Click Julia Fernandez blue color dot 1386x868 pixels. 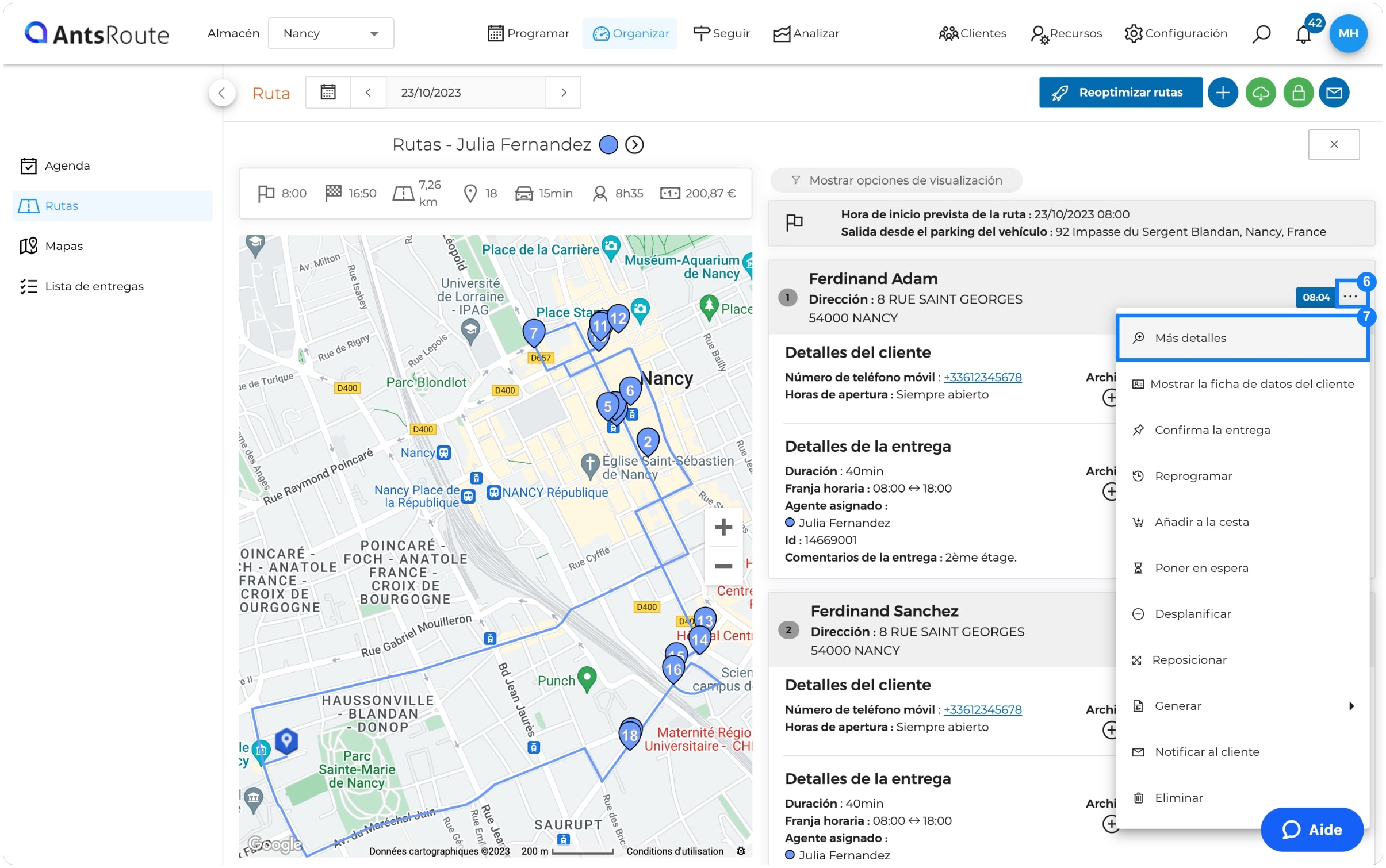[608, 144]
